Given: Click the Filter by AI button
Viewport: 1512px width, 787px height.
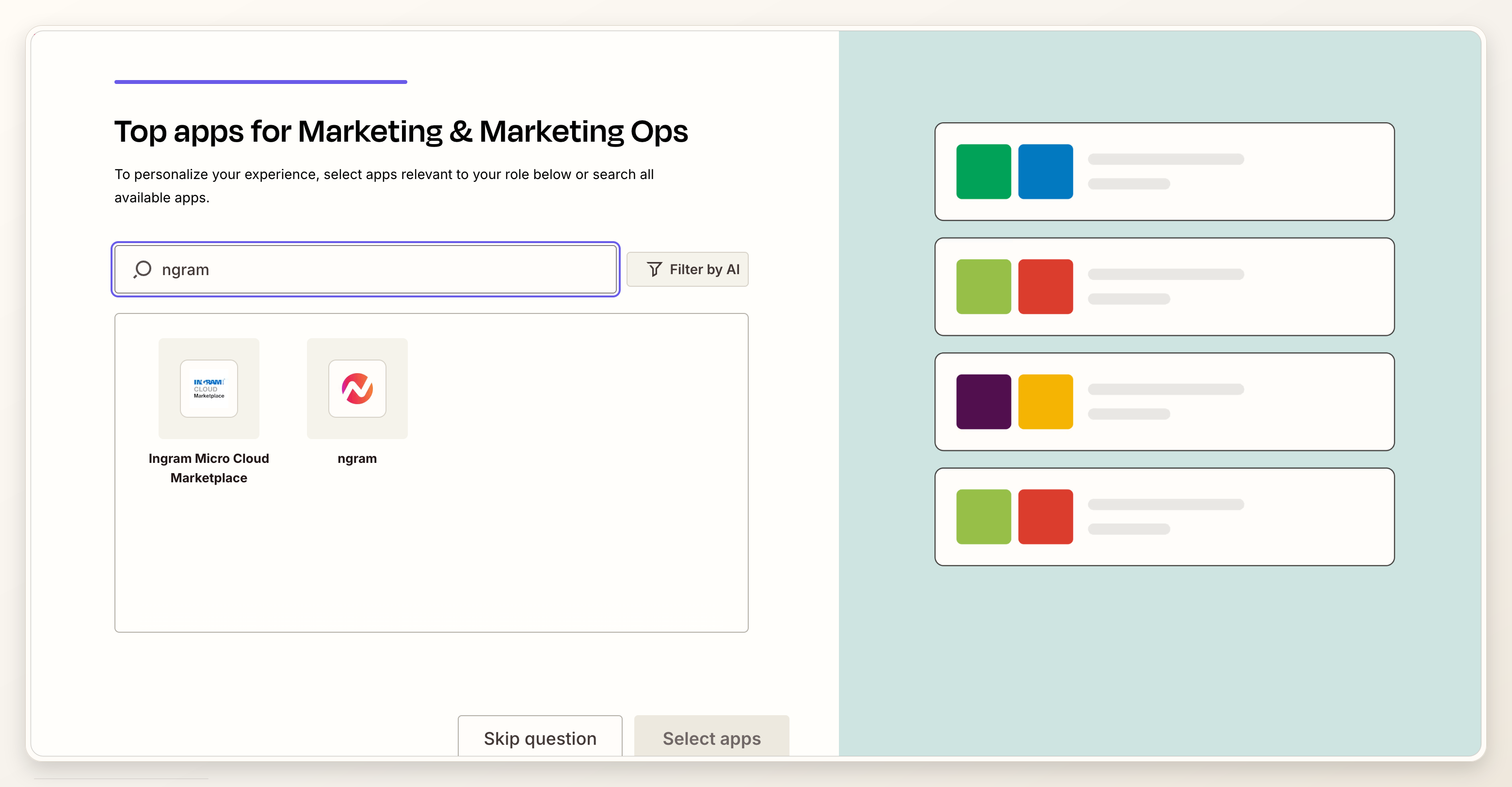Looking at the screenshot, I should click(687, 270).
